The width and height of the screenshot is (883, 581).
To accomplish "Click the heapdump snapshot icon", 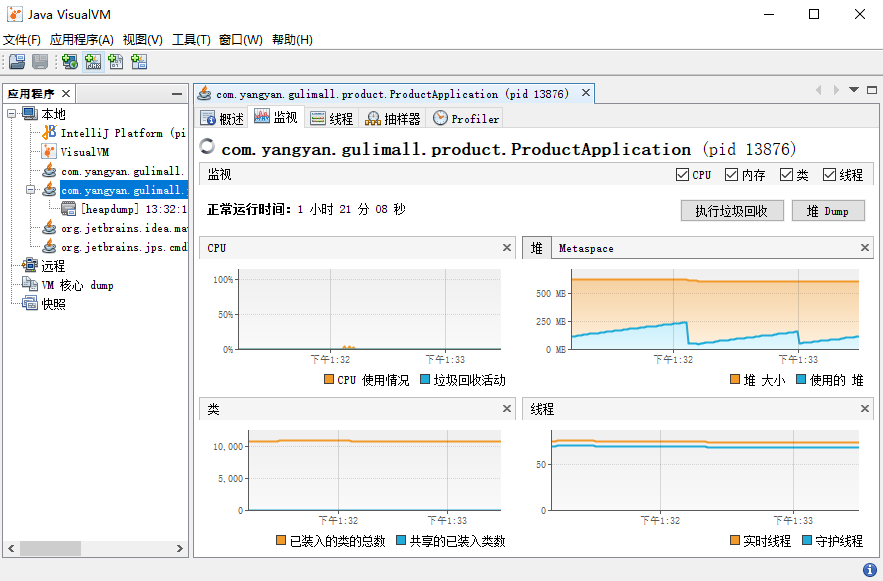I will coord(69,209).
